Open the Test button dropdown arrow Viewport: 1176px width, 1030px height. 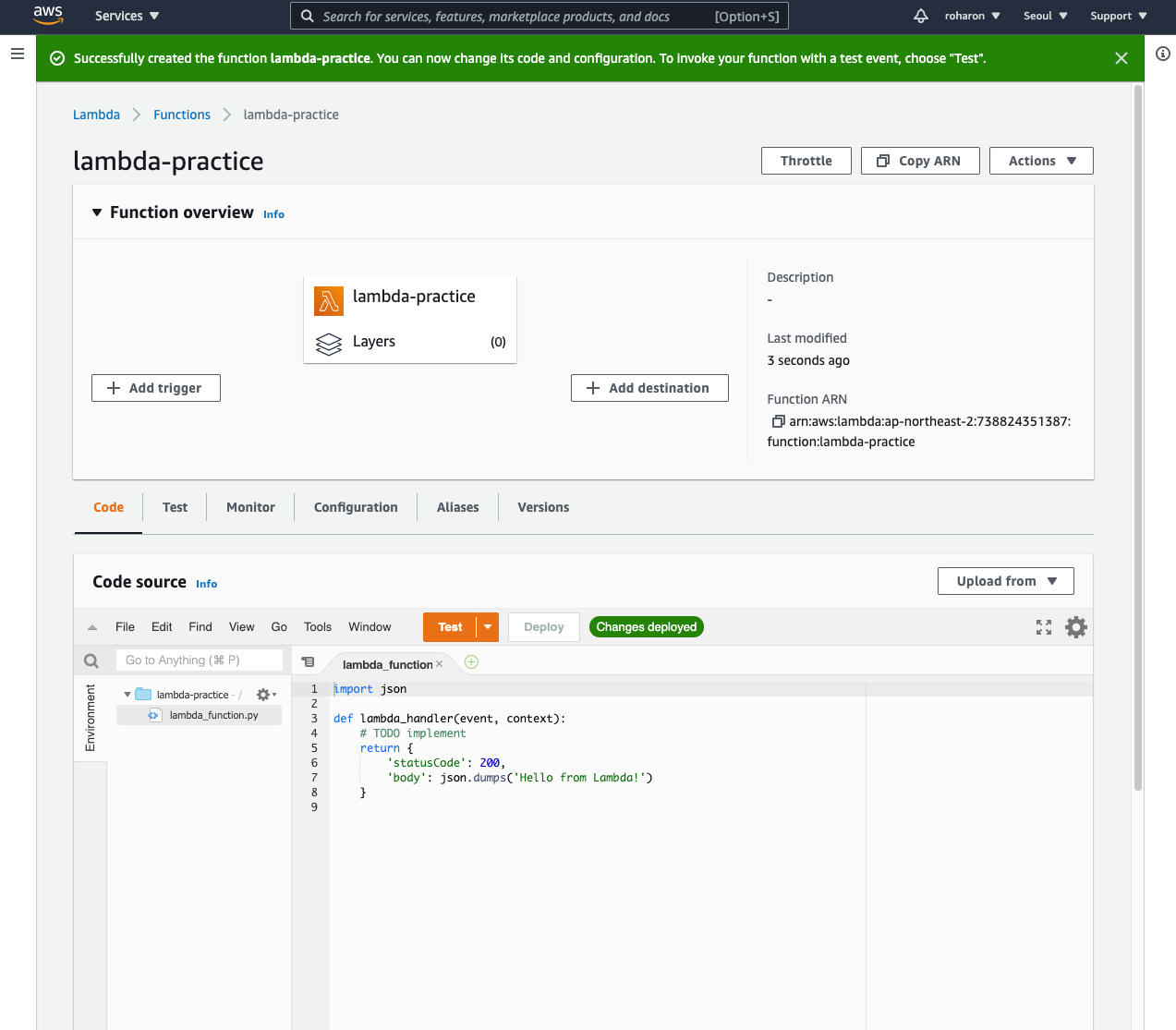488,627
